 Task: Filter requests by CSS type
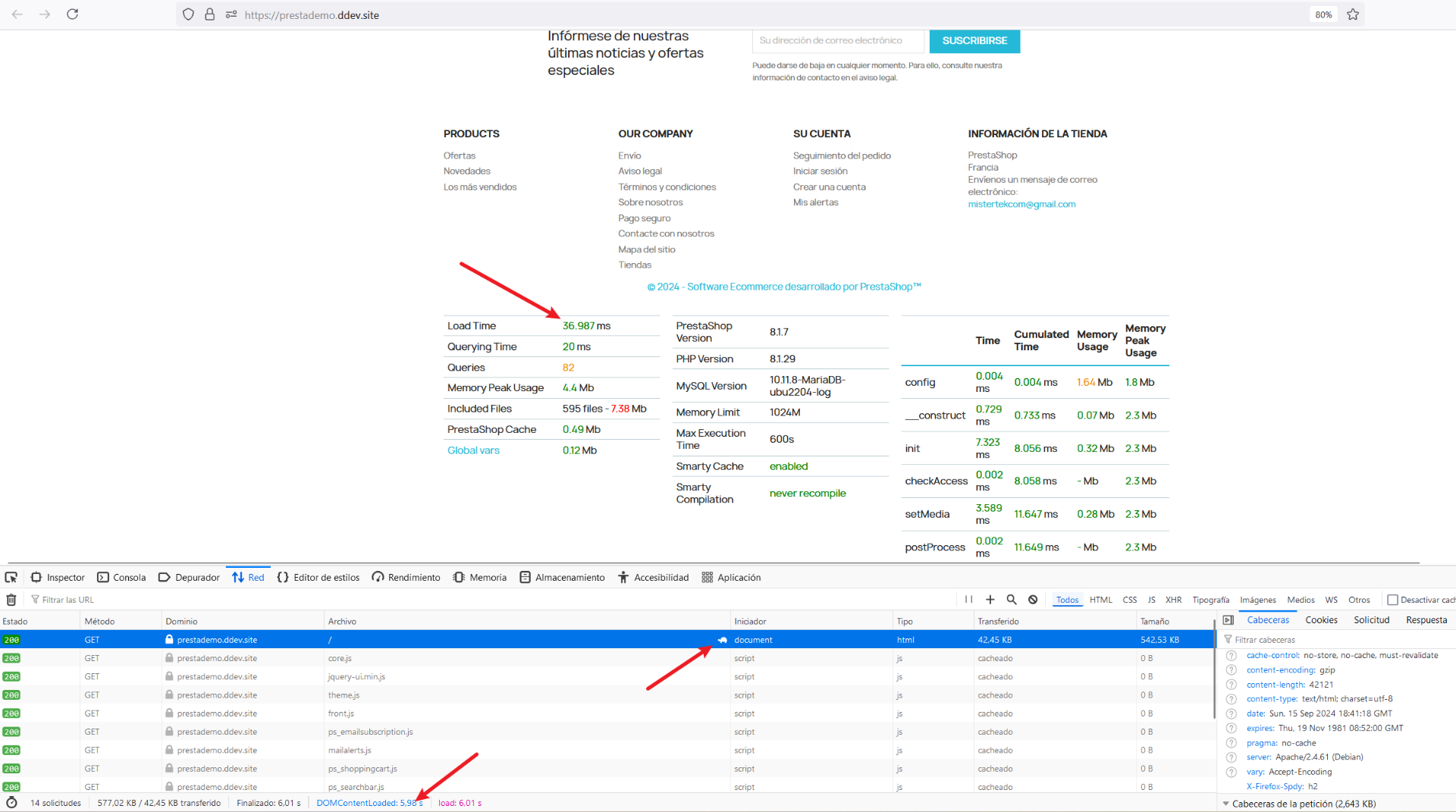1130,600
